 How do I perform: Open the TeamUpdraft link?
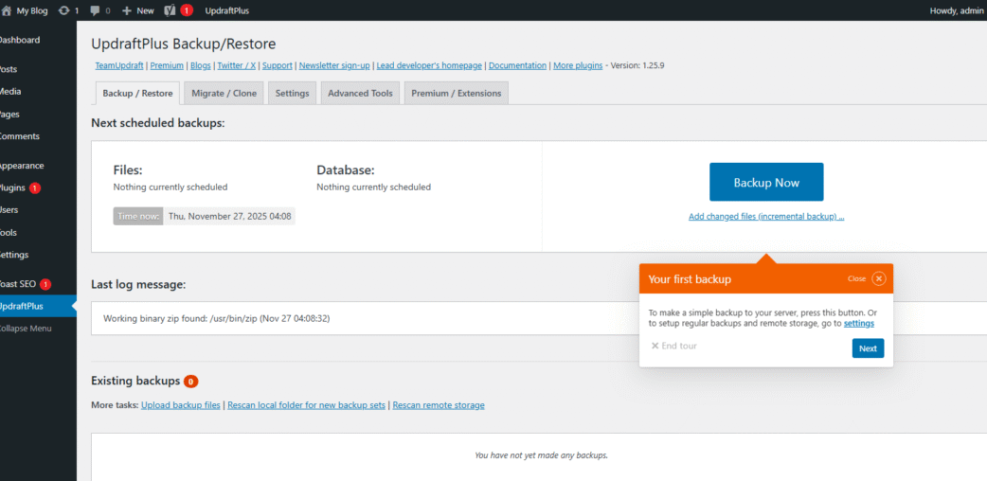[120, 65]
